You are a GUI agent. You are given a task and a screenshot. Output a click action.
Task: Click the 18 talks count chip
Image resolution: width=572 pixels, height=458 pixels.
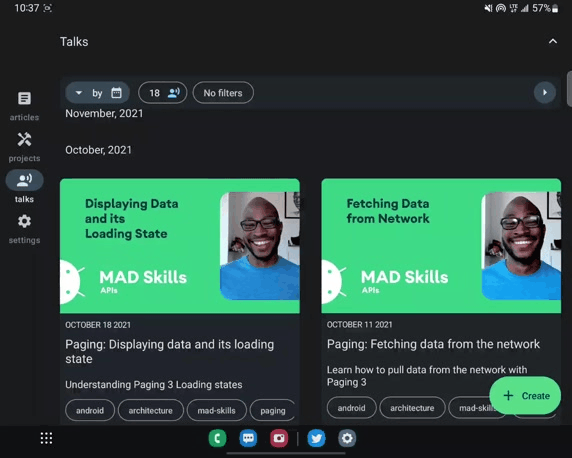click(x=163, y=93)
